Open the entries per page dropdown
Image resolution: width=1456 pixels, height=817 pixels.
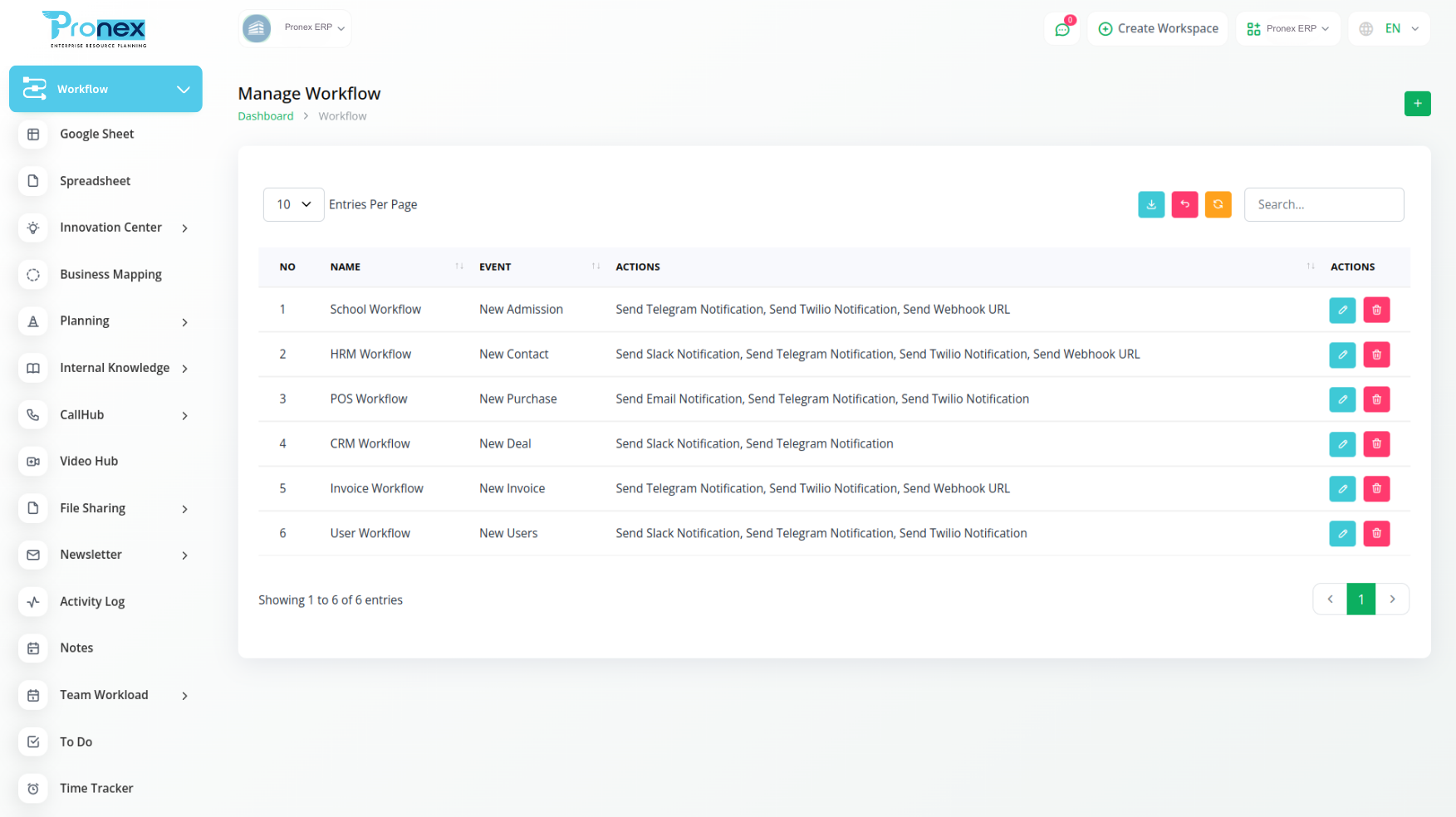[x=293, y=204]
